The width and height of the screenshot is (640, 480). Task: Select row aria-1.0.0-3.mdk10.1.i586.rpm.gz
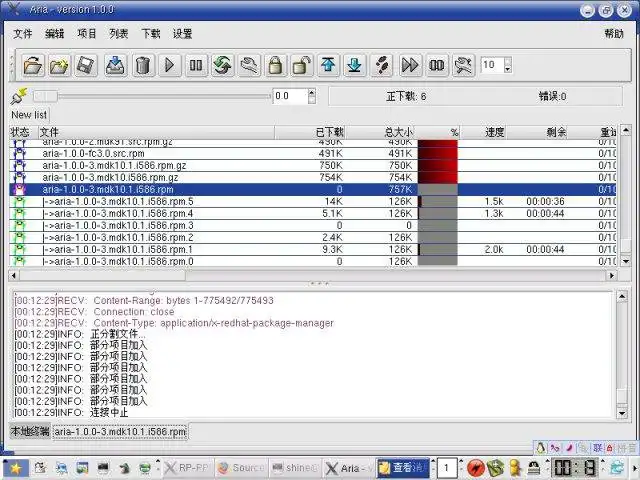(313, 165)
